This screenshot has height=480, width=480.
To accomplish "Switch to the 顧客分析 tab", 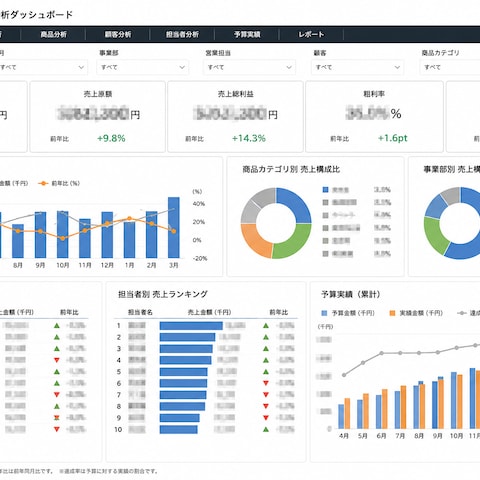I will point(118,34).
